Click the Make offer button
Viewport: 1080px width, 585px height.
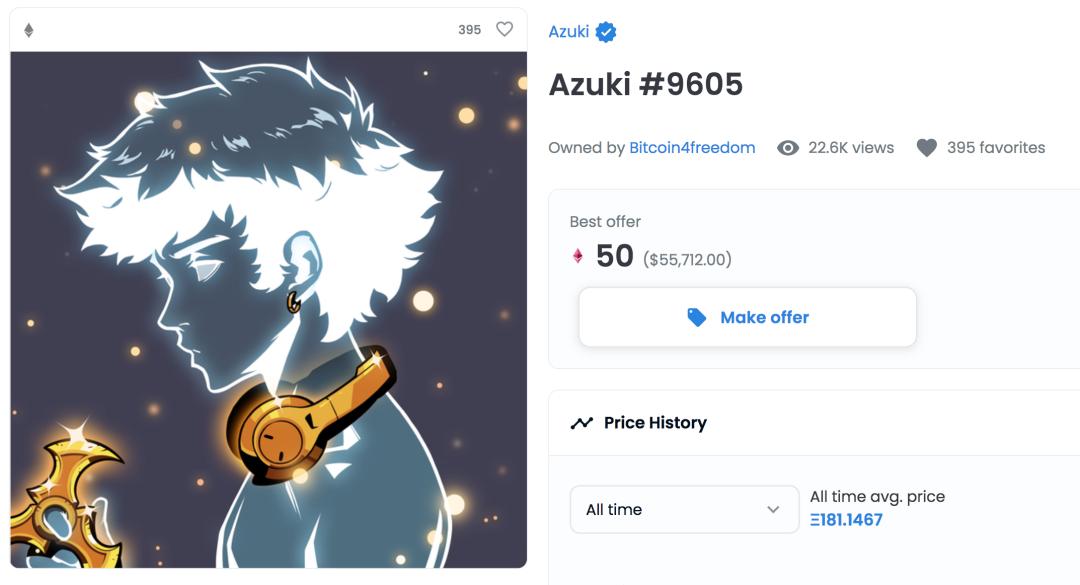[x=747, y=317]
